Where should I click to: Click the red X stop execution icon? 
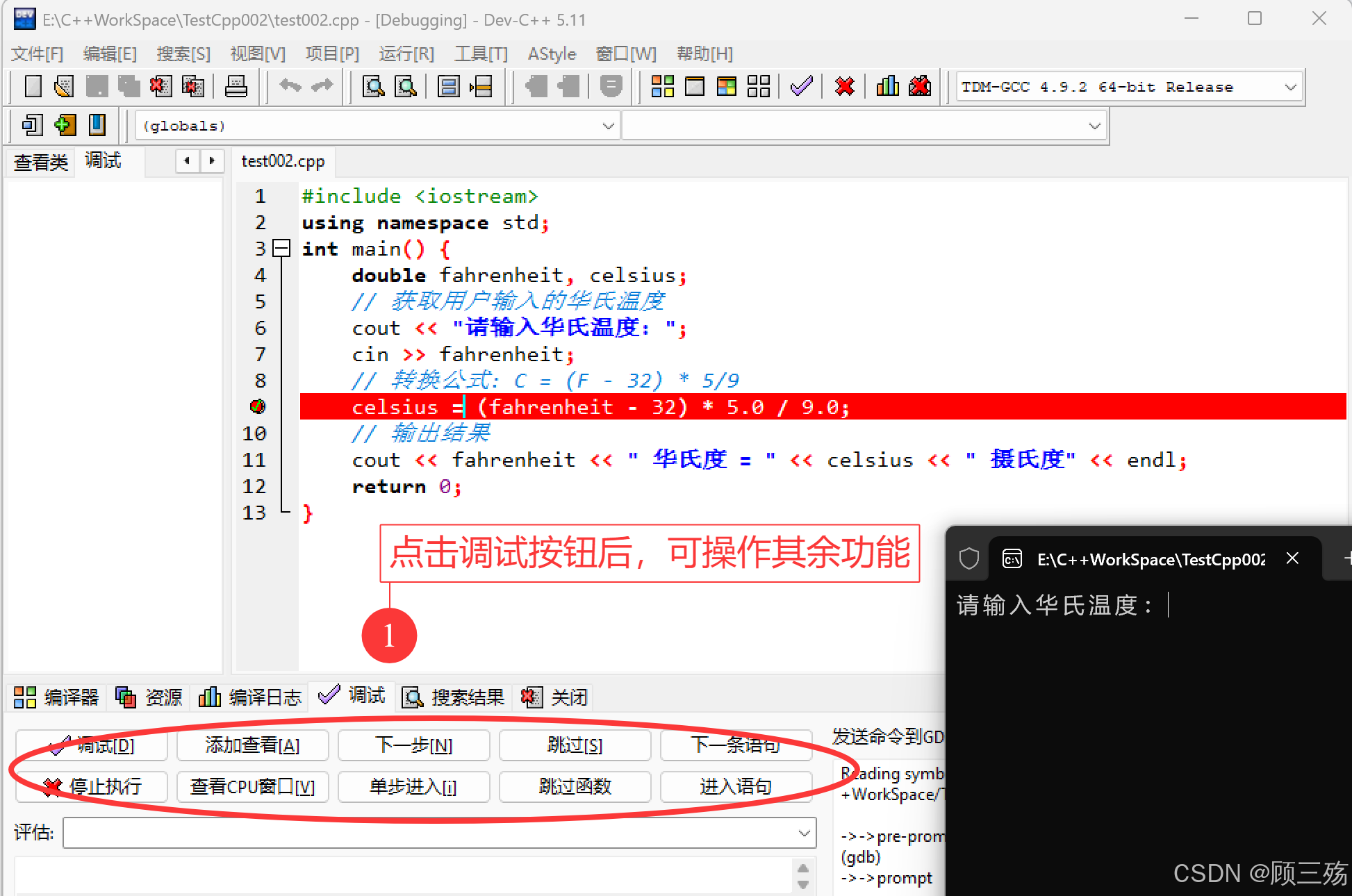point(844,87)
